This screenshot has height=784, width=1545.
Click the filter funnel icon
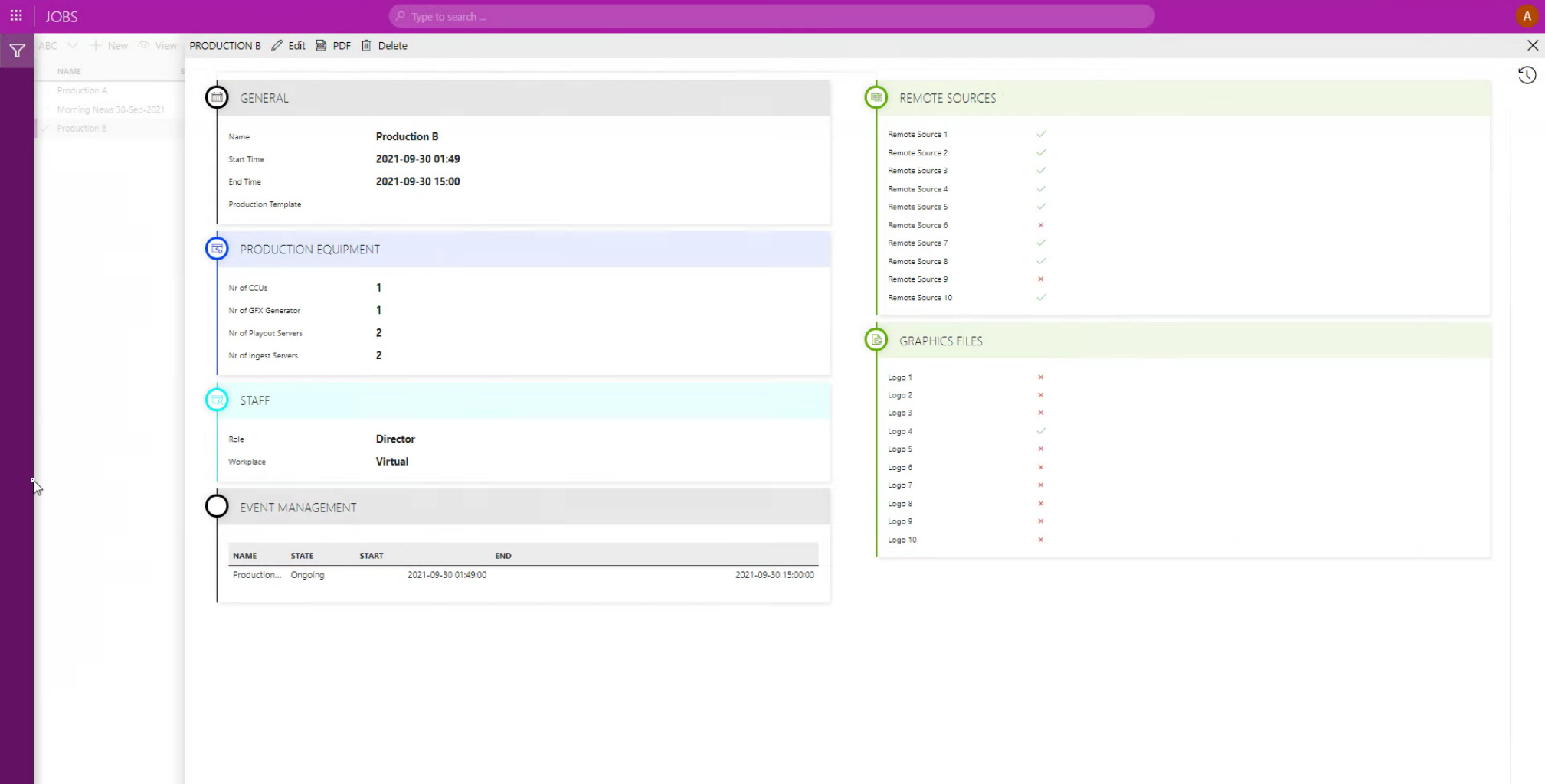pyautogui.click(x=17, y=51)
